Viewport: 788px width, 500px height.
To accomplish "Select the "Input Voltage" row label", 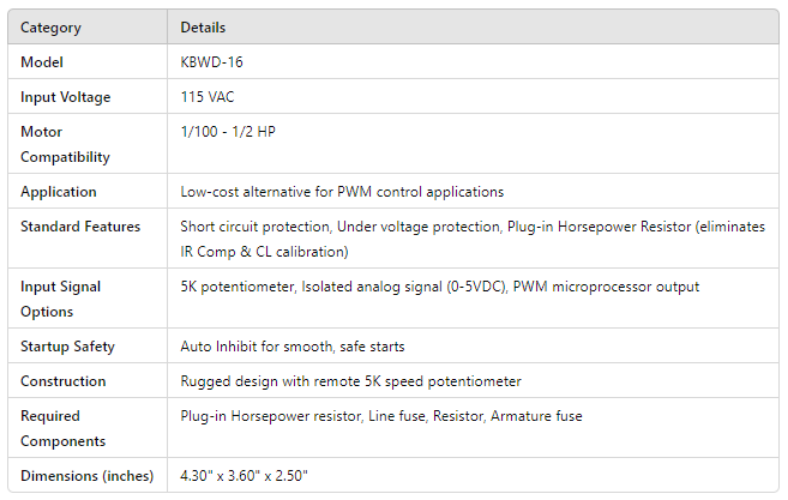I will click(x=66, y=97).
